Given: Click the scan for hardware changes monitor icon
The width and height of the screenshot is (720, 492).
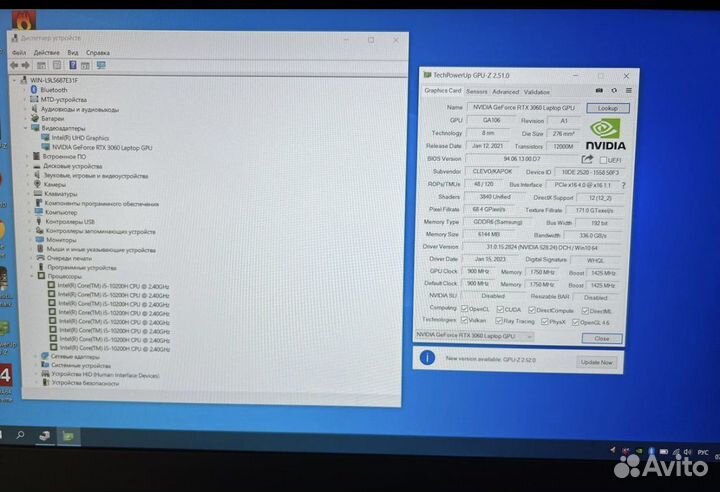Looking at the screenshot, I should tap(101, 65).
